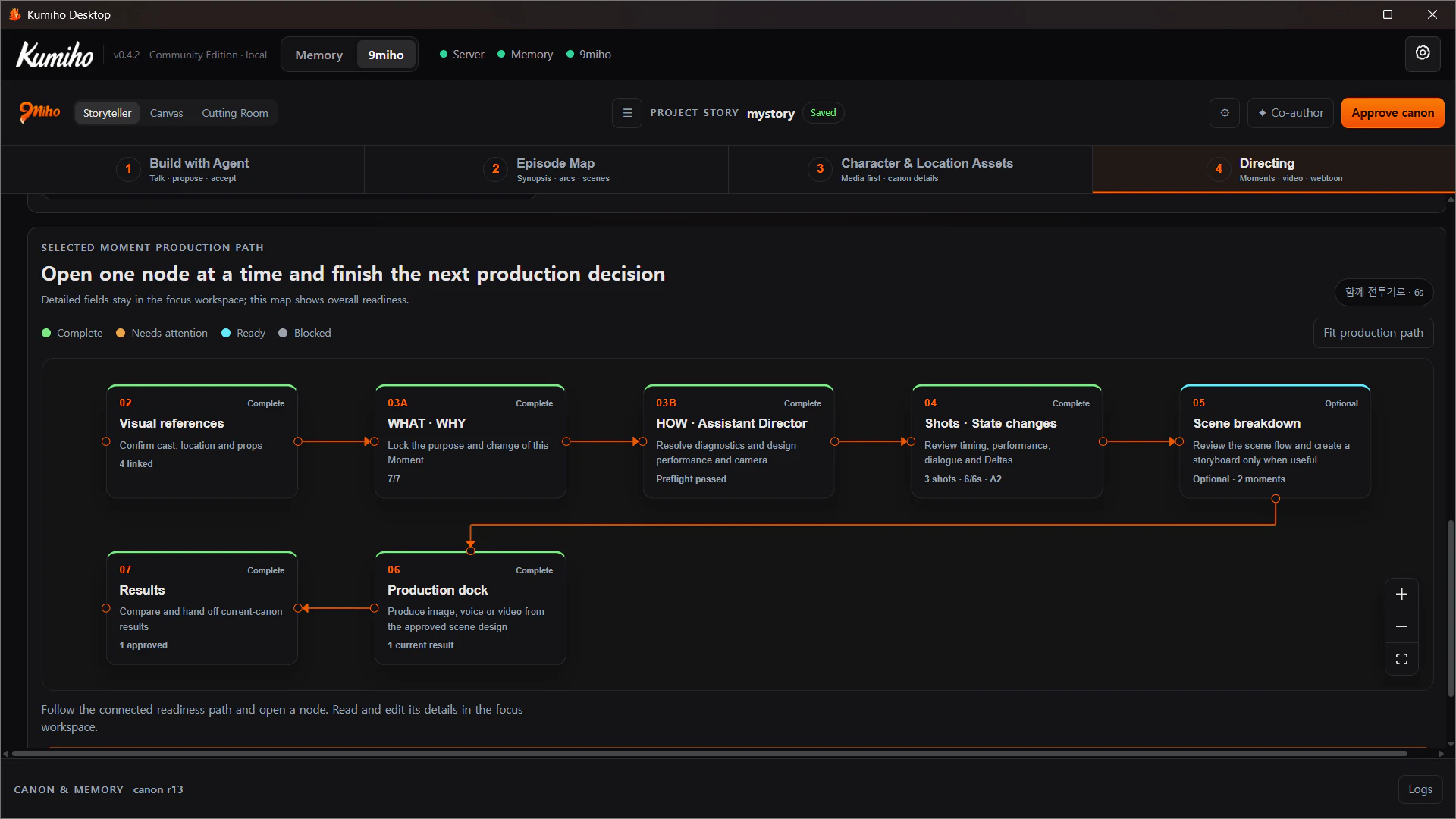Switch to the Memory mode tab
Viewport: 1456px width, 819px height.
[318, 55]
